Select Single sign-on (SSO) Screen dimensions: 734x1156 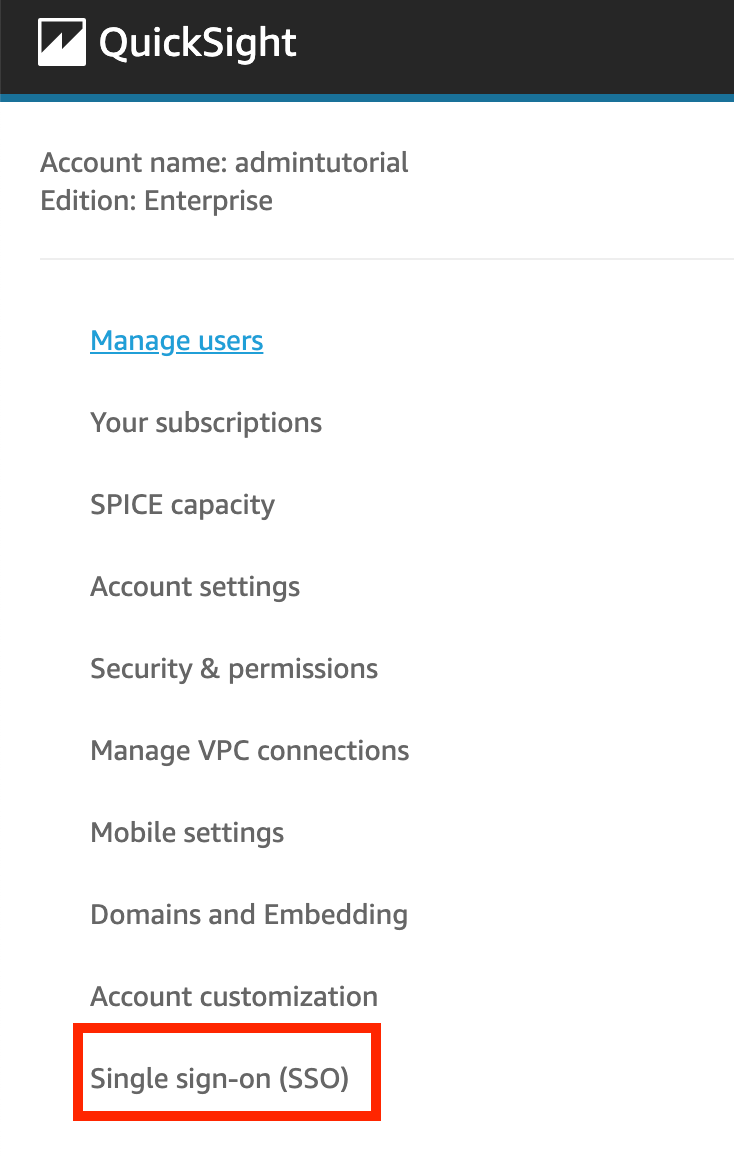click(219, 1079)
